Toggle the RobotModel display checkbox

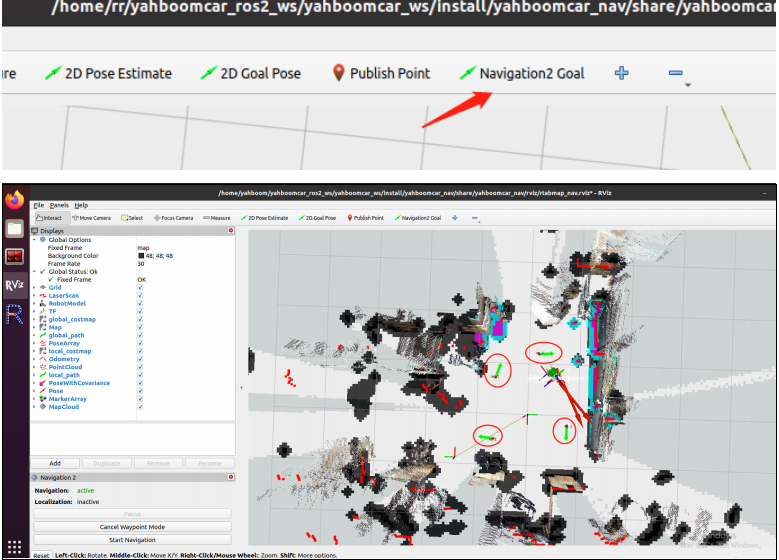140,304
